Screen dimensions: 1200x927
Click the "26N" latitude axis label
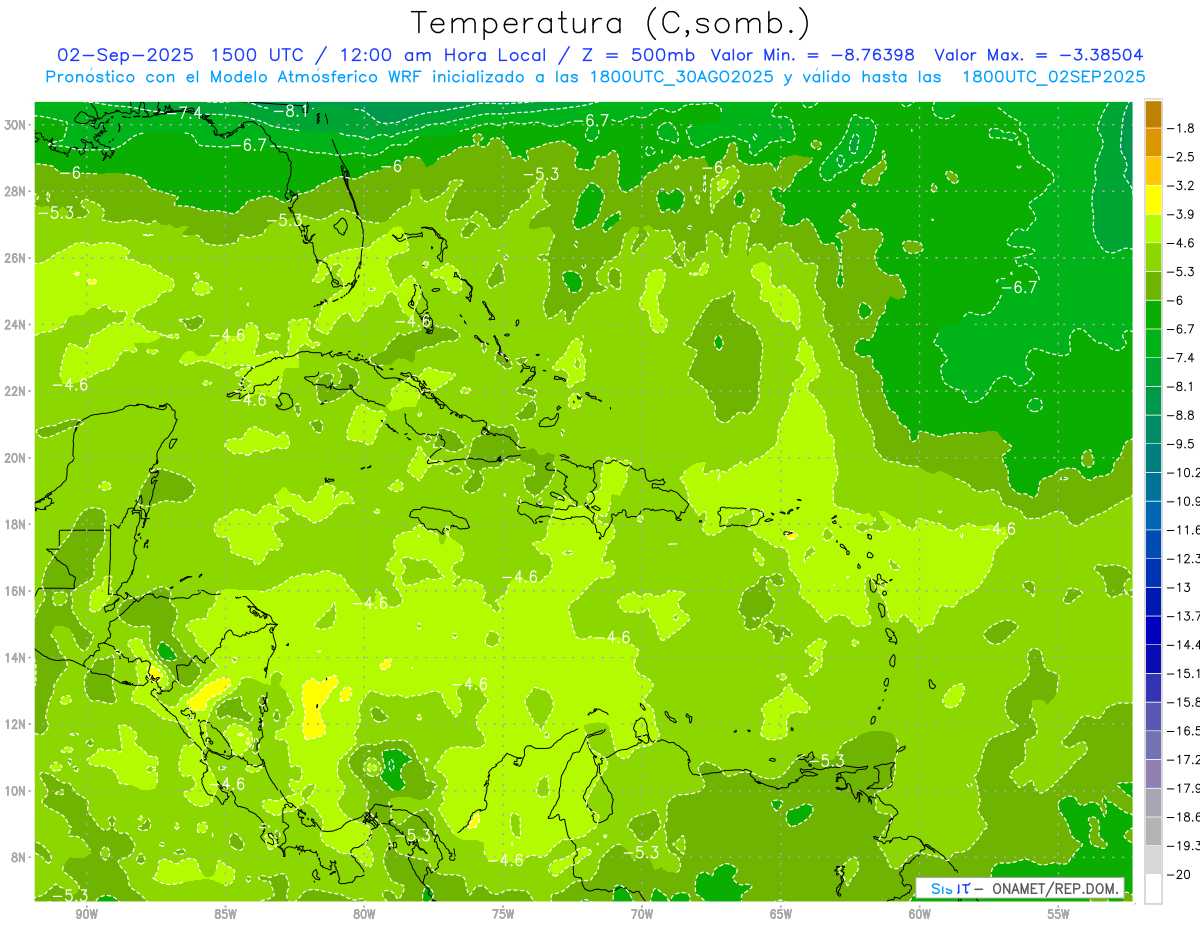[16, 258]
